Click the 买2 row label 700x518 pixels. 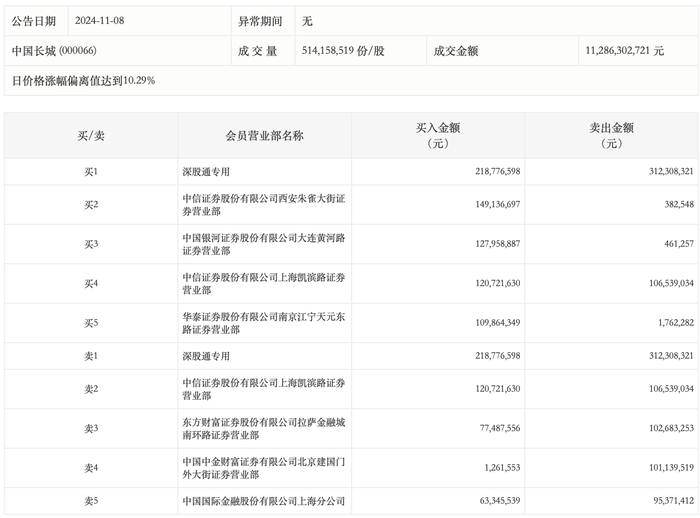91,204
